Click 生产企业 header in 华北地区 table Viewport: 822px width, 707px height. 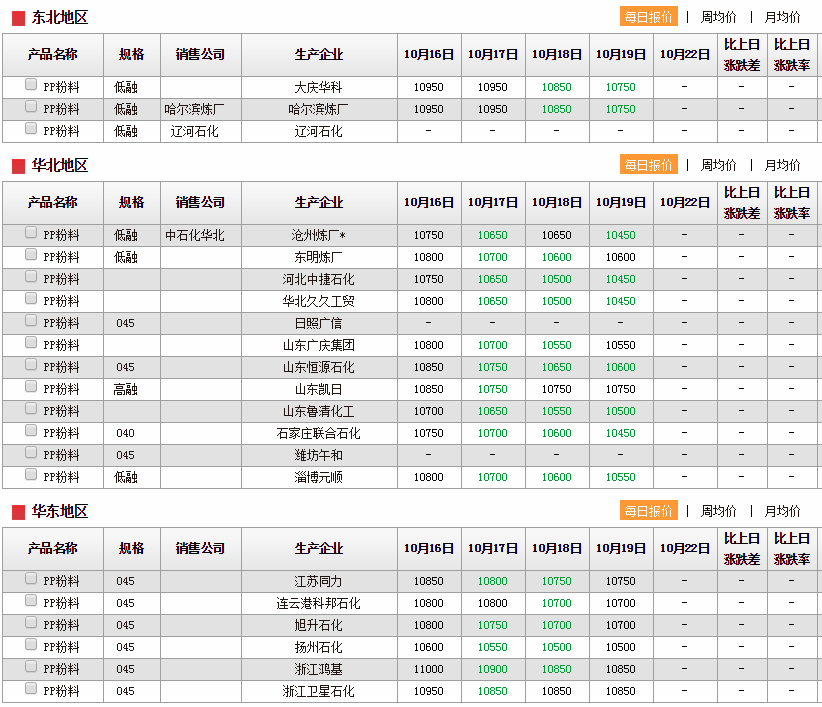[x=319, y=202]
